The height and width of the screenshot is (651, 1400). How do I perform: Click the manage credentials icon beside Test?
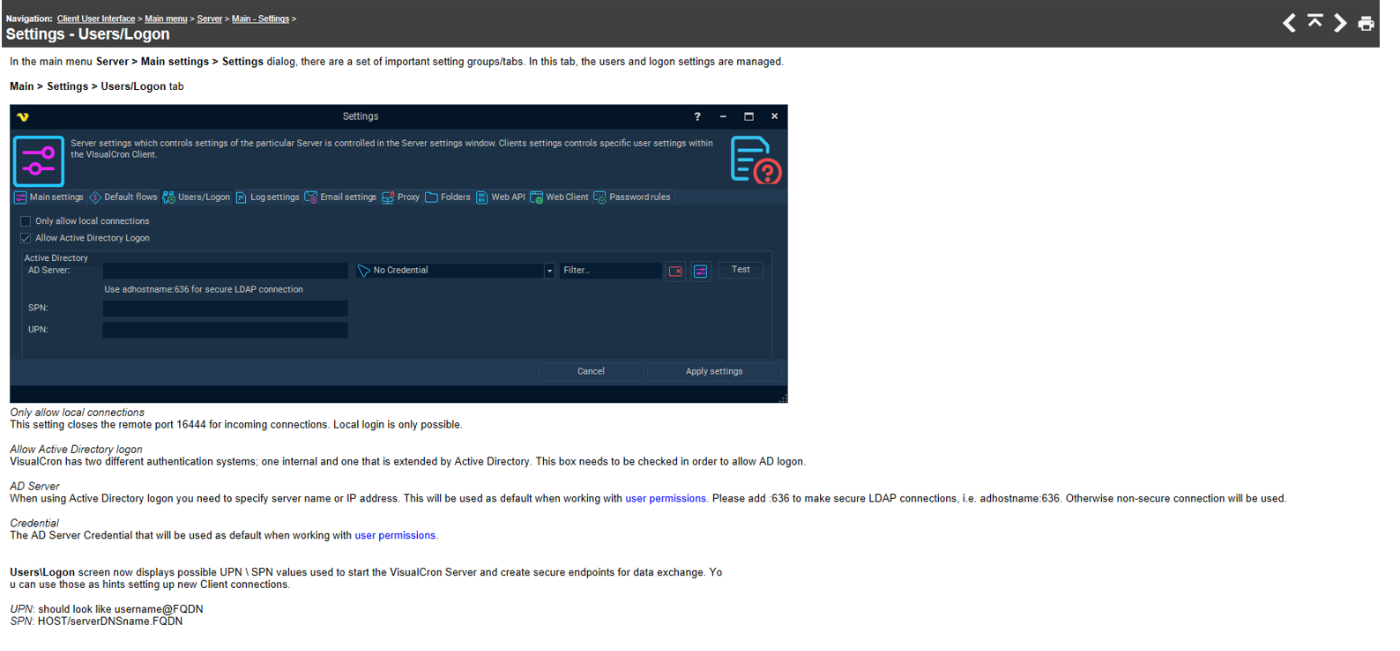pos(700,271)
